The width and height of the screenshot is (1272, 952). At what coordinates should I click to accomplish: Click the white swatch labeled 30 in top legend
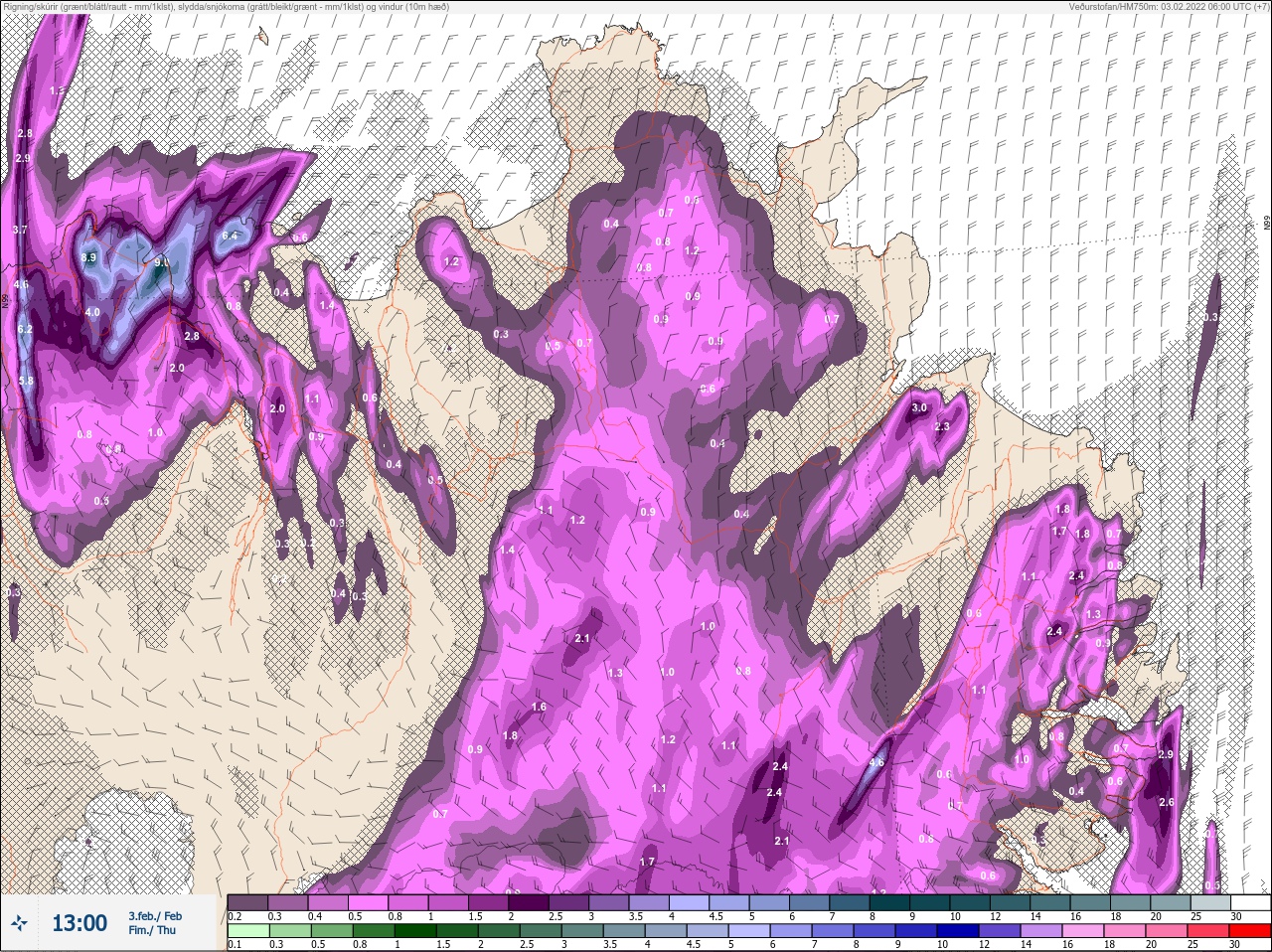pos(1250,902)
